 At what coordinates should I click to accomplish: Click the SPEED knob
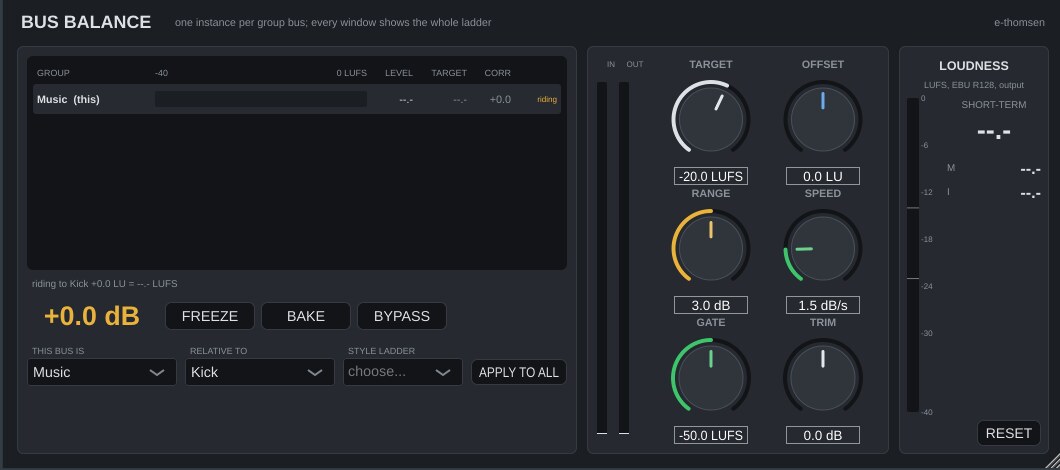823,248
